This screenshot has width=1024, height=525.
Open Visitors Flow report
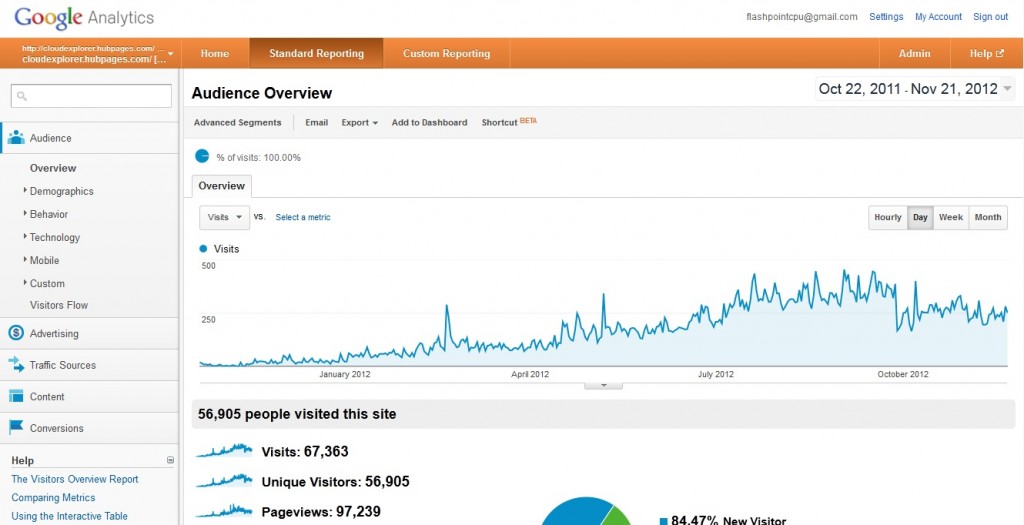click(x=59, y=305)
